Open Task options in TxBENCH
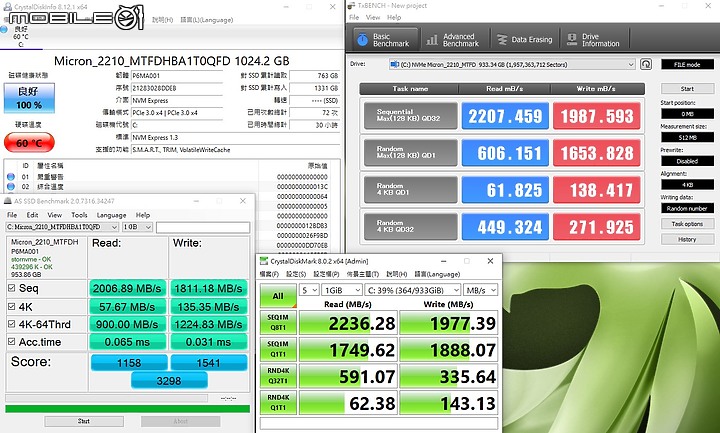The height and width of the screenshot is (433, 720). click(x=687, y=224)
